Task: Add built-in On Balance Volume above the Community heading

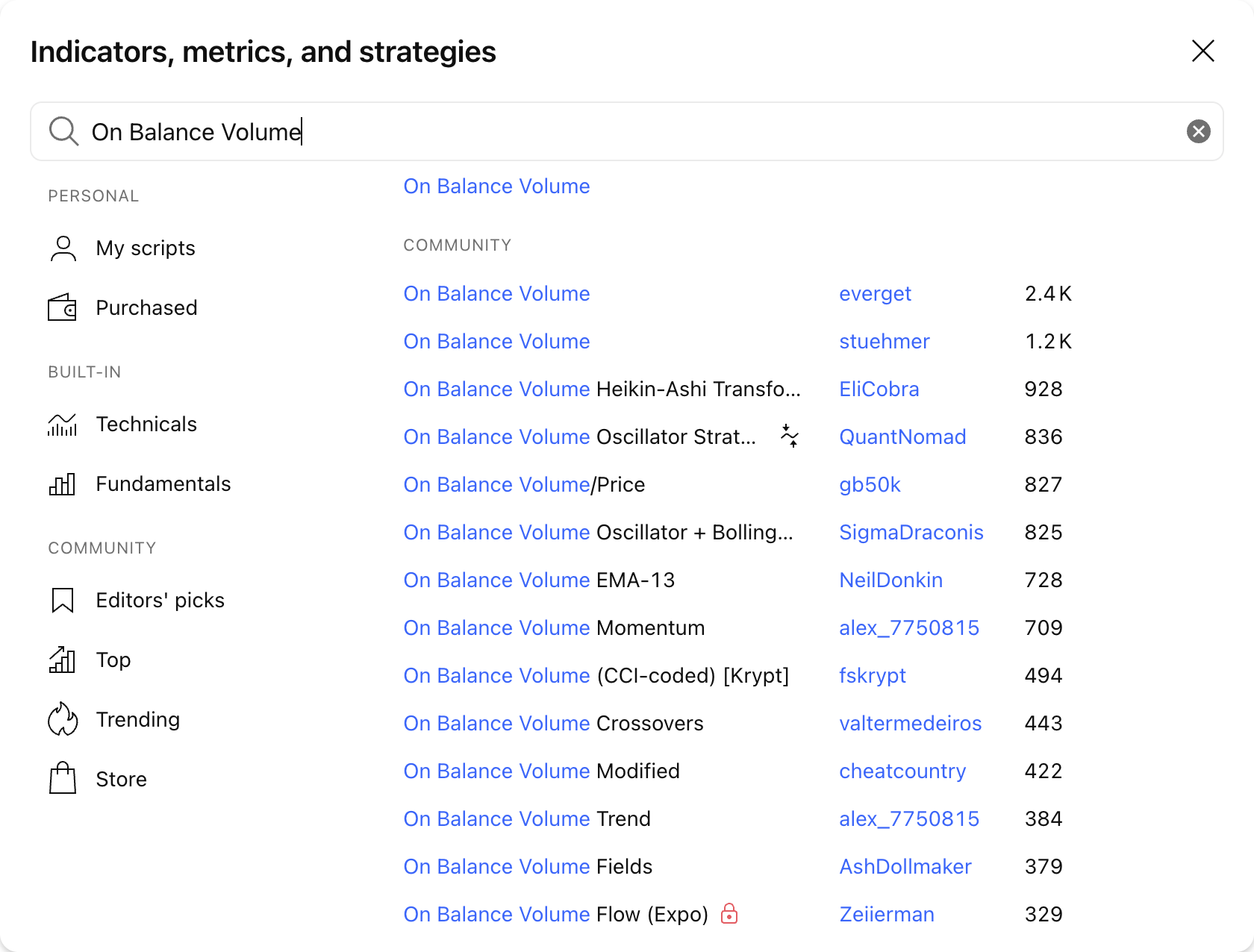Action: [497, 186]
